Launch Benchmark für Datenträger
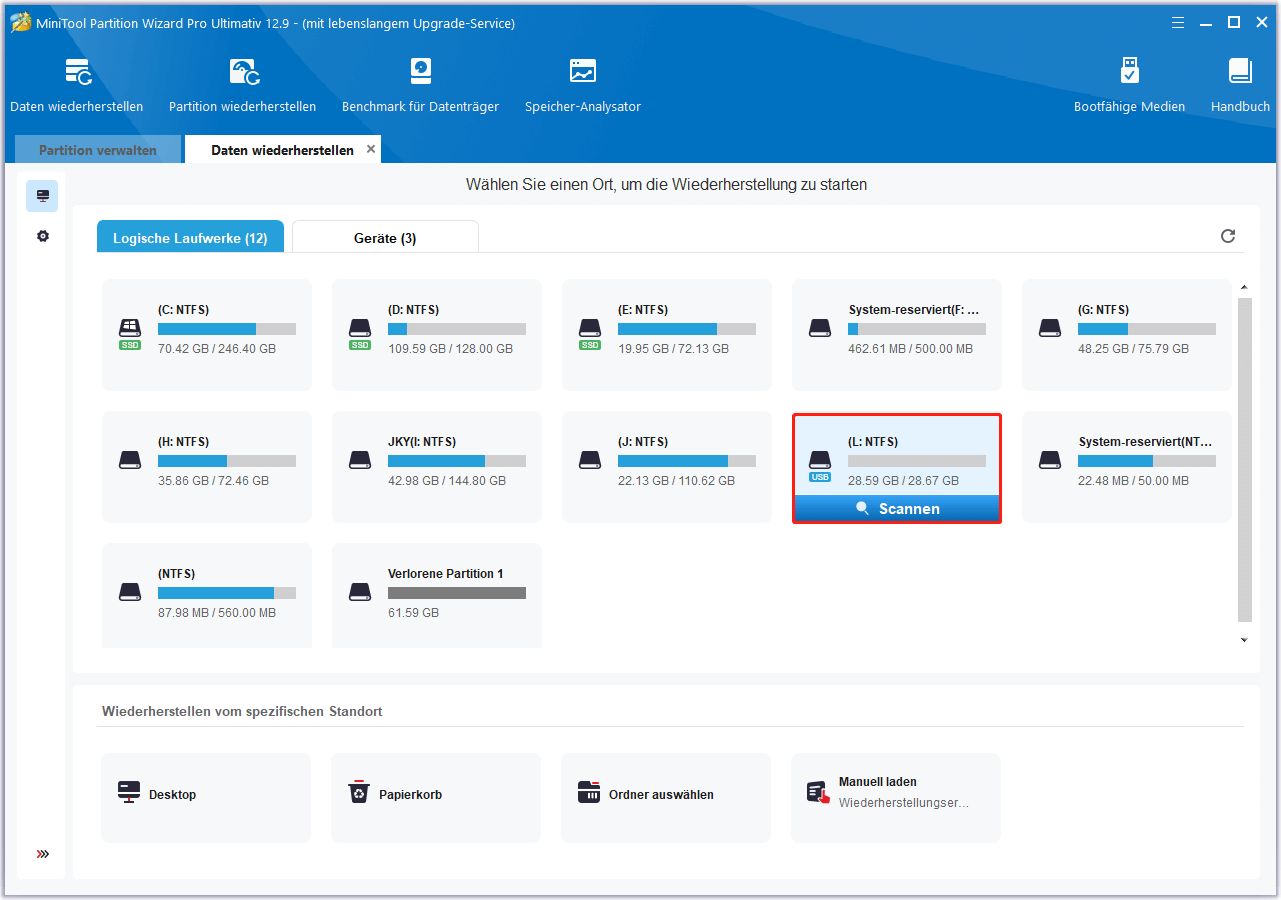The image size is (1281, 900). click(421, 71)
